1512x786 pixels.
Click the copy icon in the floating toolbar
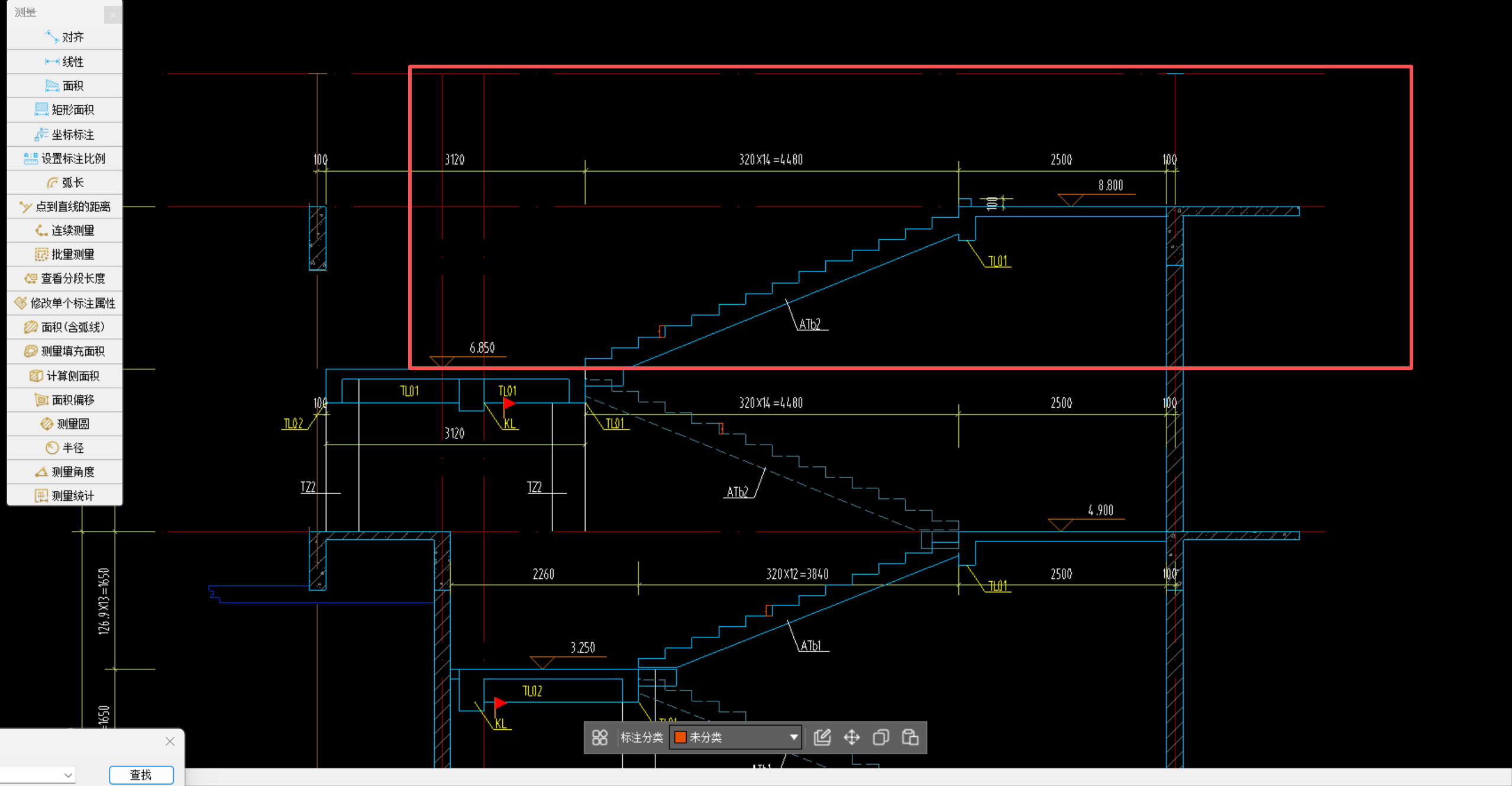881,737
